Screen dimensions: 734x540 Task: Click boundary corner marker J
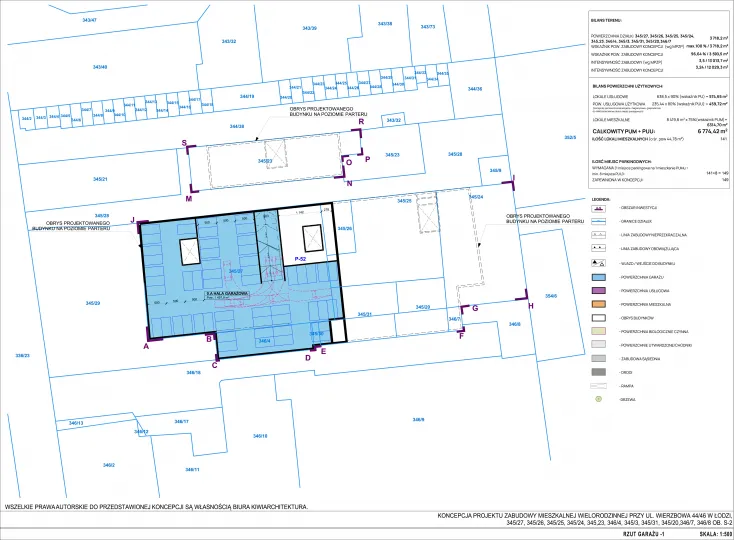(133, 218)
